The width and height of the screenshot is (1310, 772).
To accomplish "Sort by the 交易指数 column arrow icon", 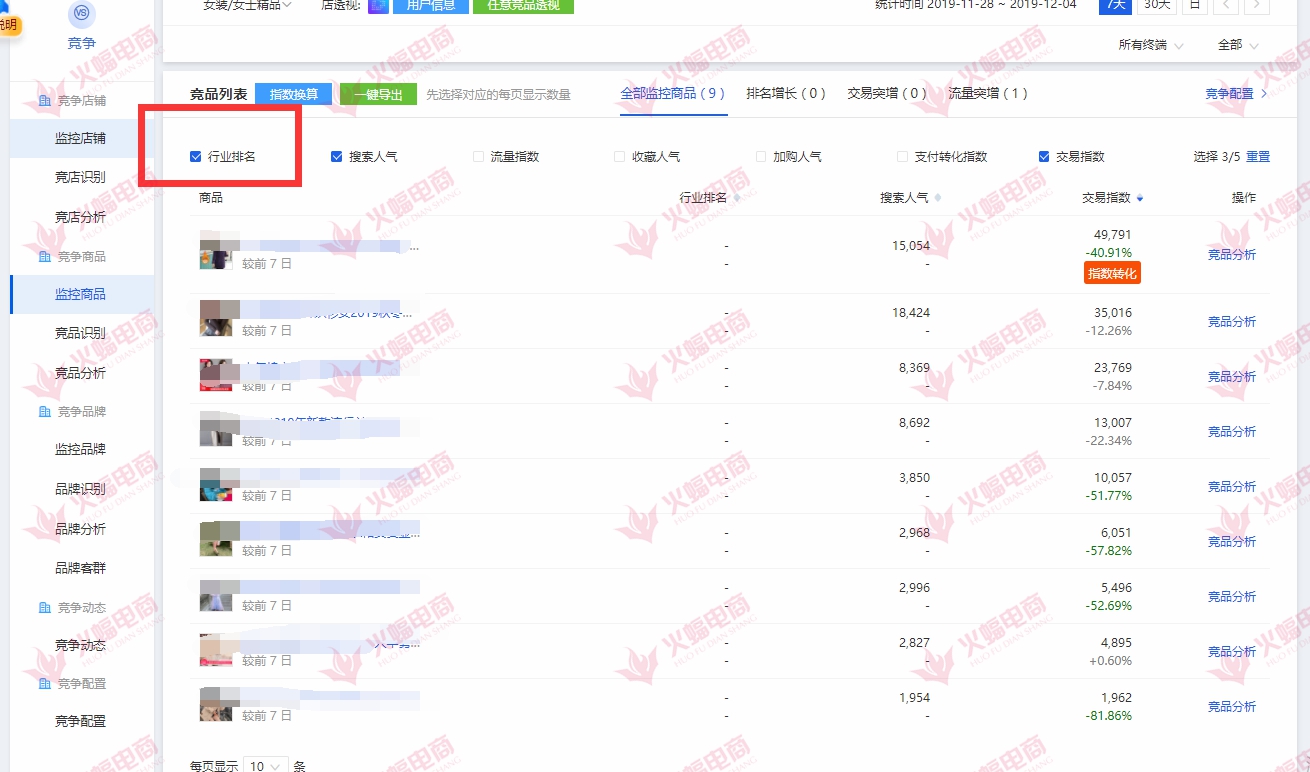I will pyautogui.click(x=1140, y=198).
